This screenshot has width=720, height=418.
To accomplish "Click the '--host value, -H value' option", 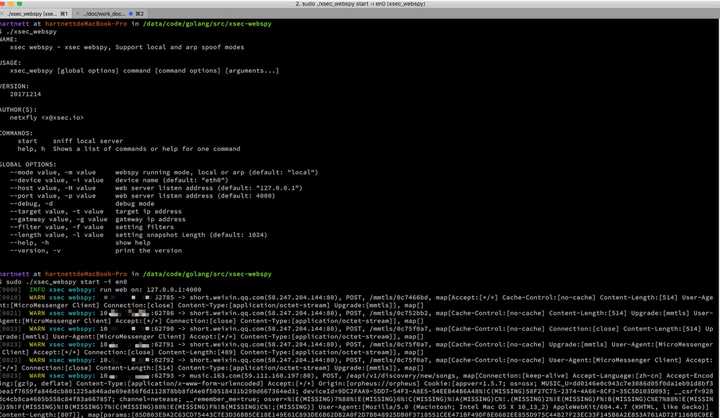I will [53, 188].
